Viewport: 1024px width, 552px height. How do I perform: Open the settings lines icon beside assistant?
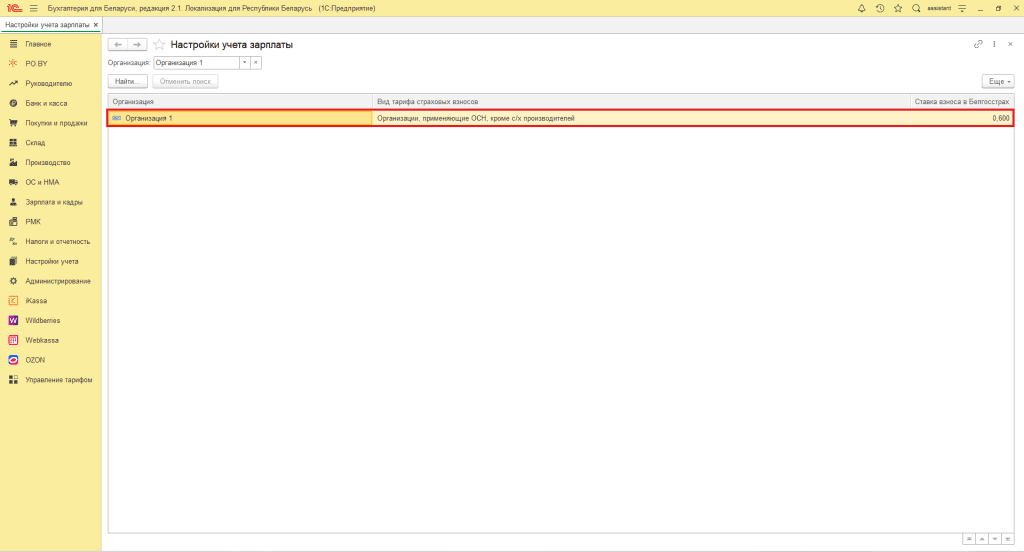click(x=962, y=8)
